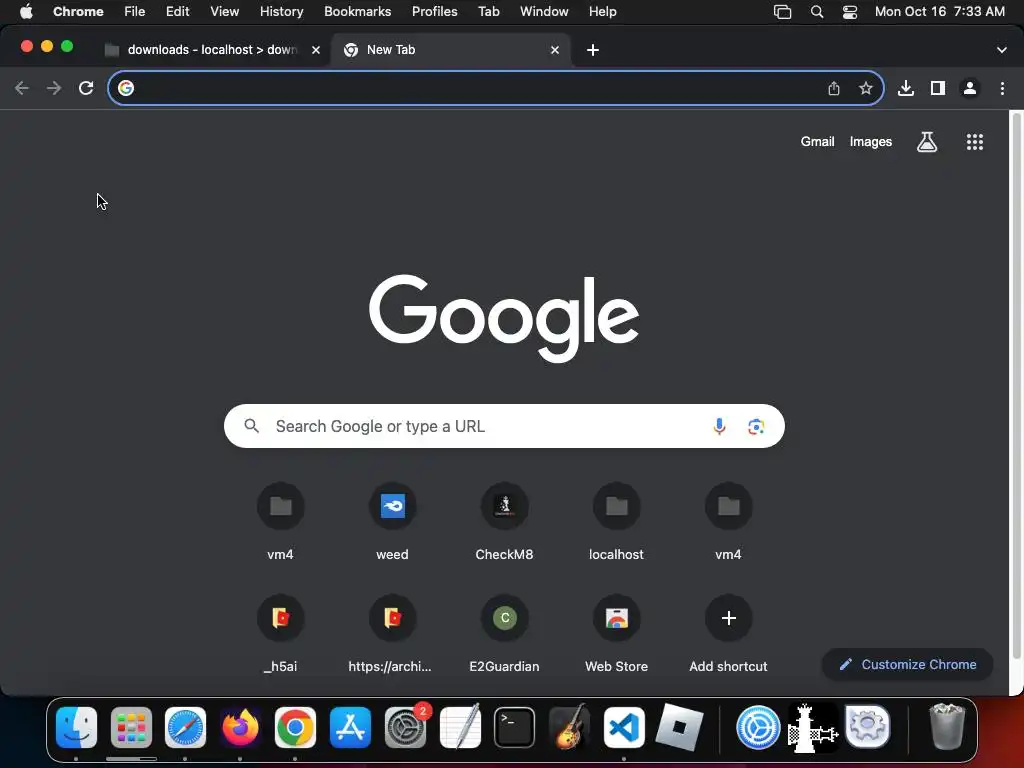Viewport: 1024px width, 768px height.
Task: Expand the tab search chevron
Action: (1002, 50)
